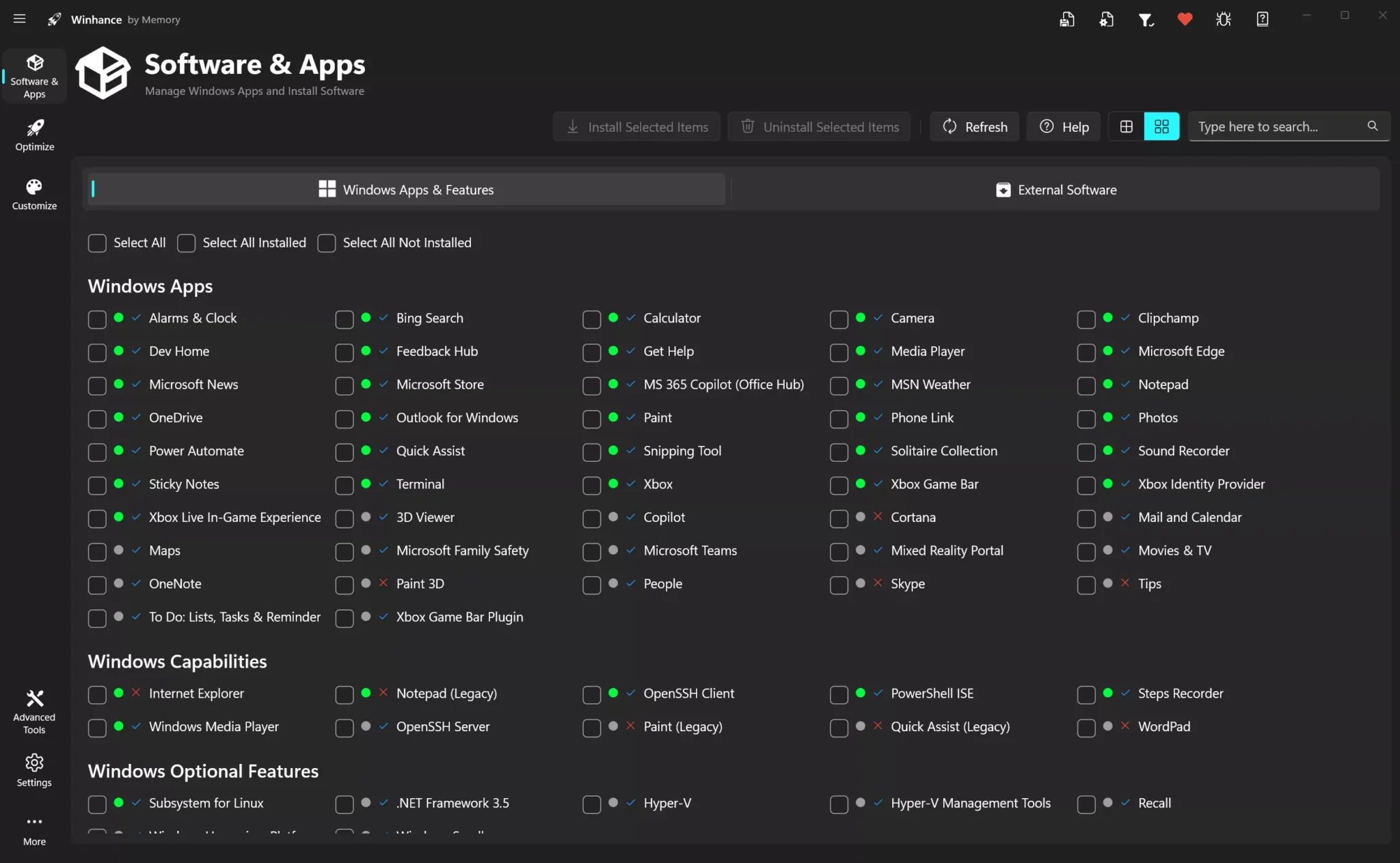1400x863 pixels.
Task: Select the Recall checkbox
Action: coord(1086,804)
